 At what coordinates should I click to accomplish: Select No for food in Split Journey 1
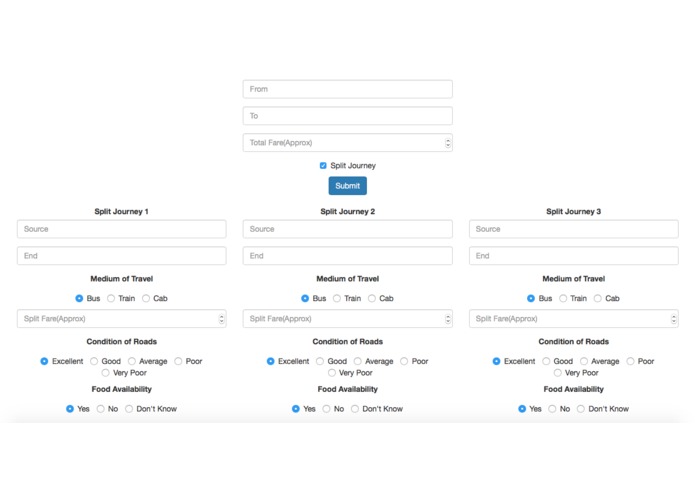tap(101, 409)
